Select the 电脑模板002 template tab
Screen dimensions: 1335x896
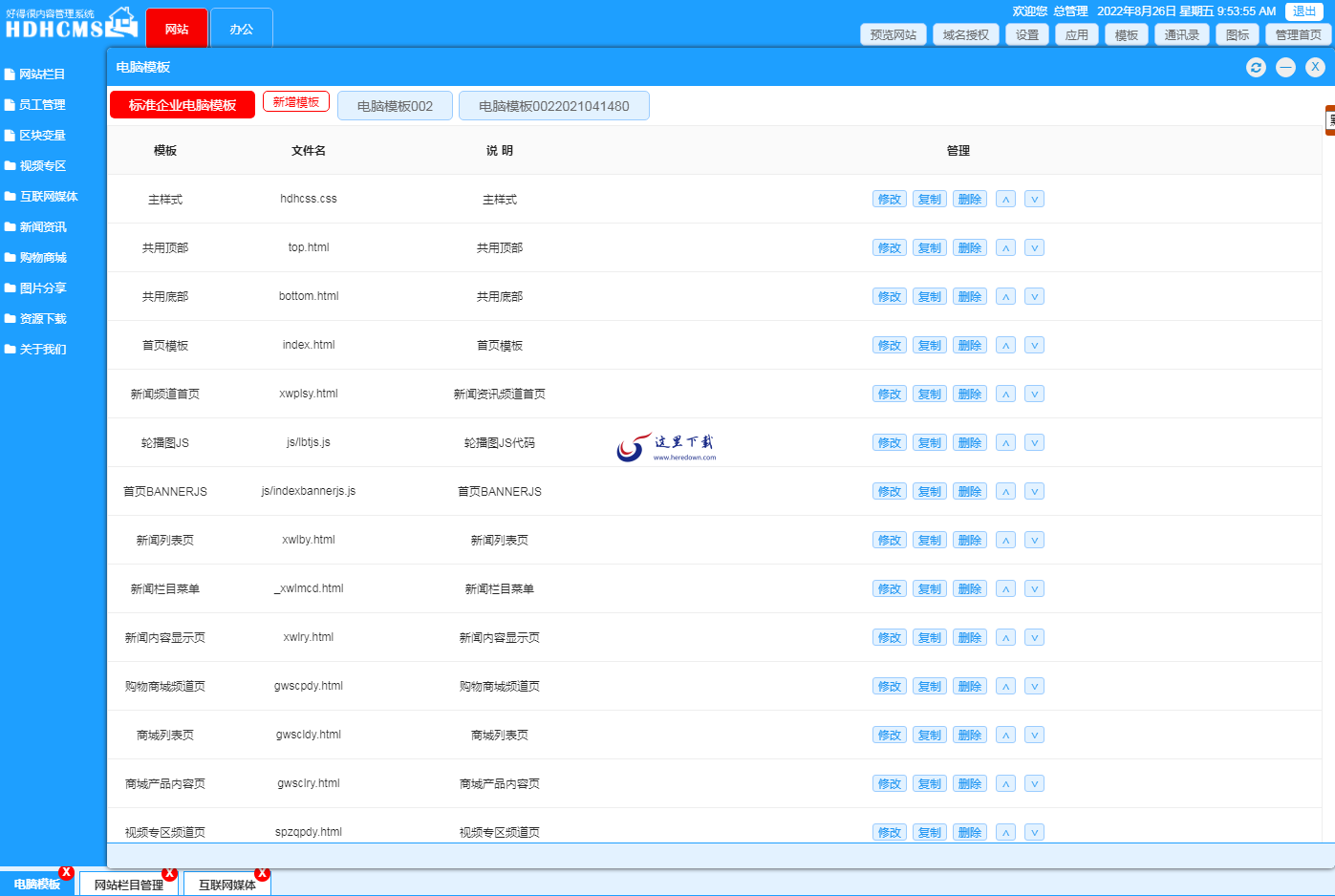click(x=395, y=106)
